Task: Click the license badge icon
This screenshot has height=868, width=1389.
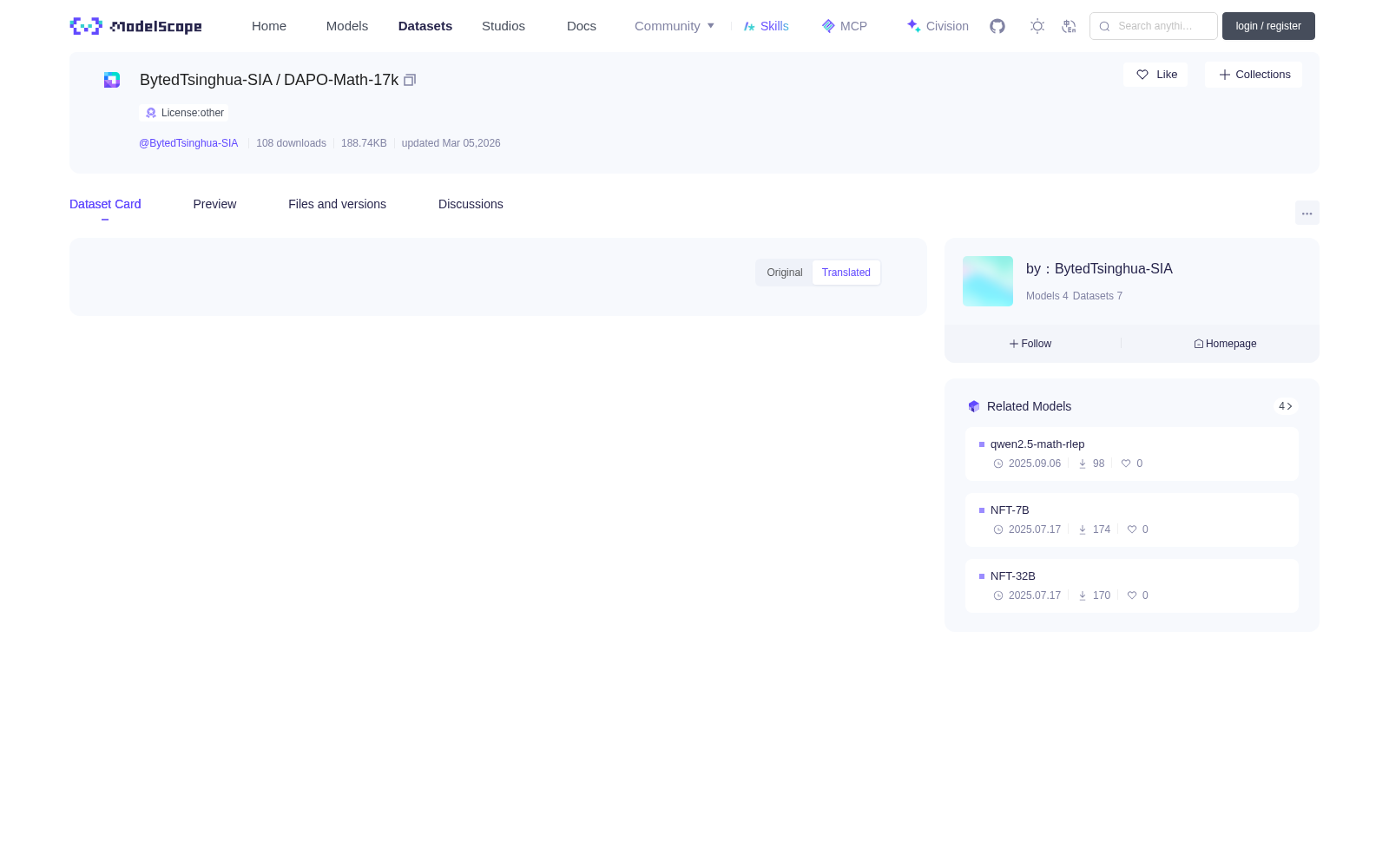Action: 151,113
